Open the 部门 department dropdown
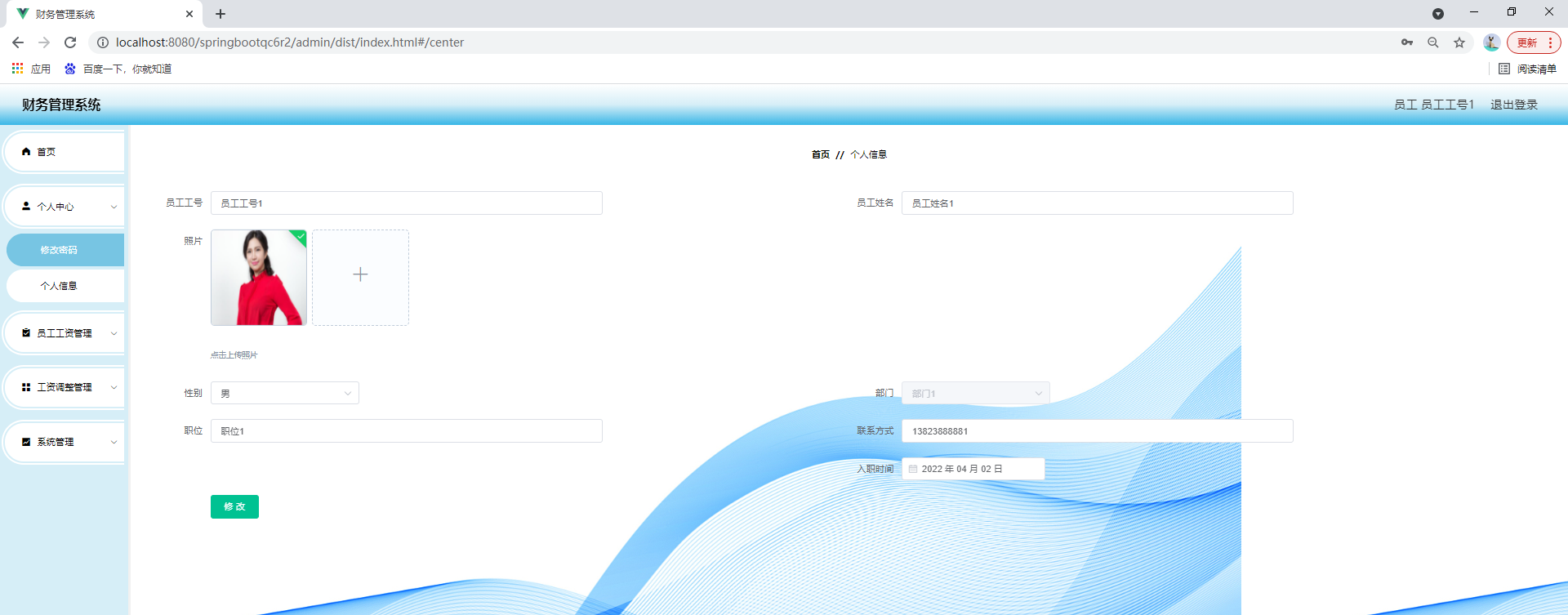The image size is (1568, 615). coord(975,394)
